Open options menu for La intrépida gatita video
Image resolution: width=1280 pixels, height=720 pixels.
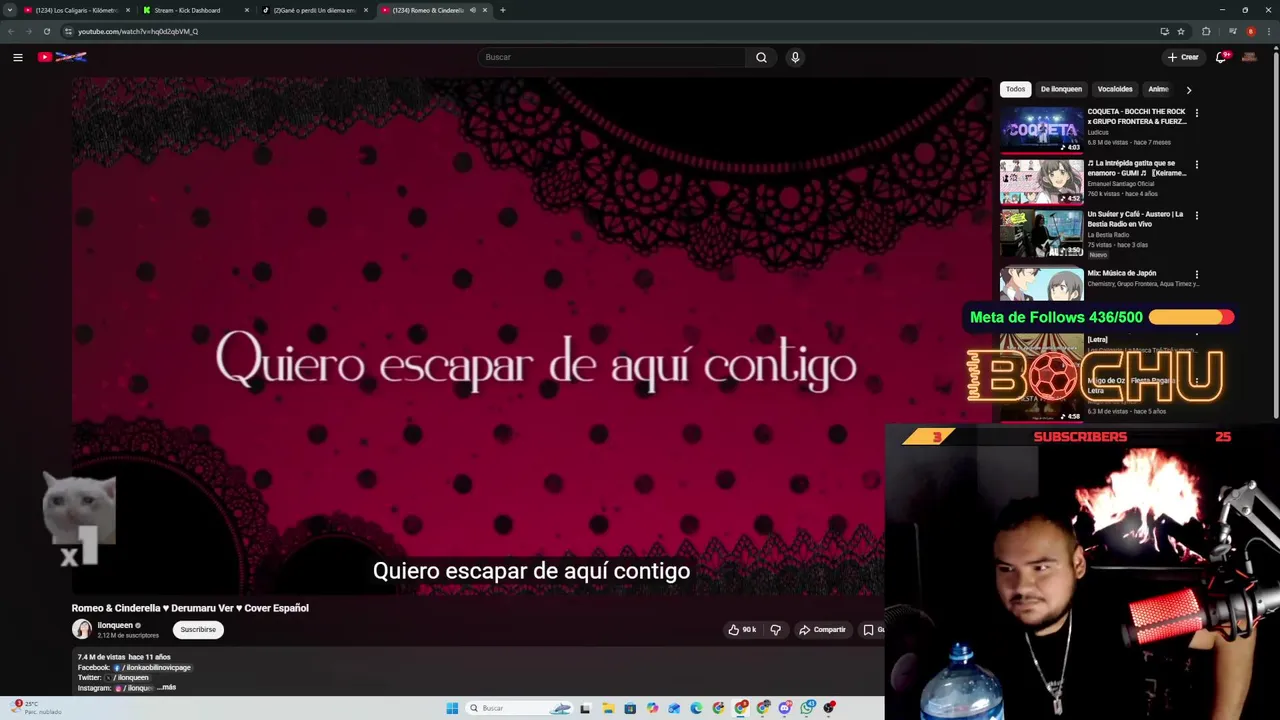[1196, 165]
